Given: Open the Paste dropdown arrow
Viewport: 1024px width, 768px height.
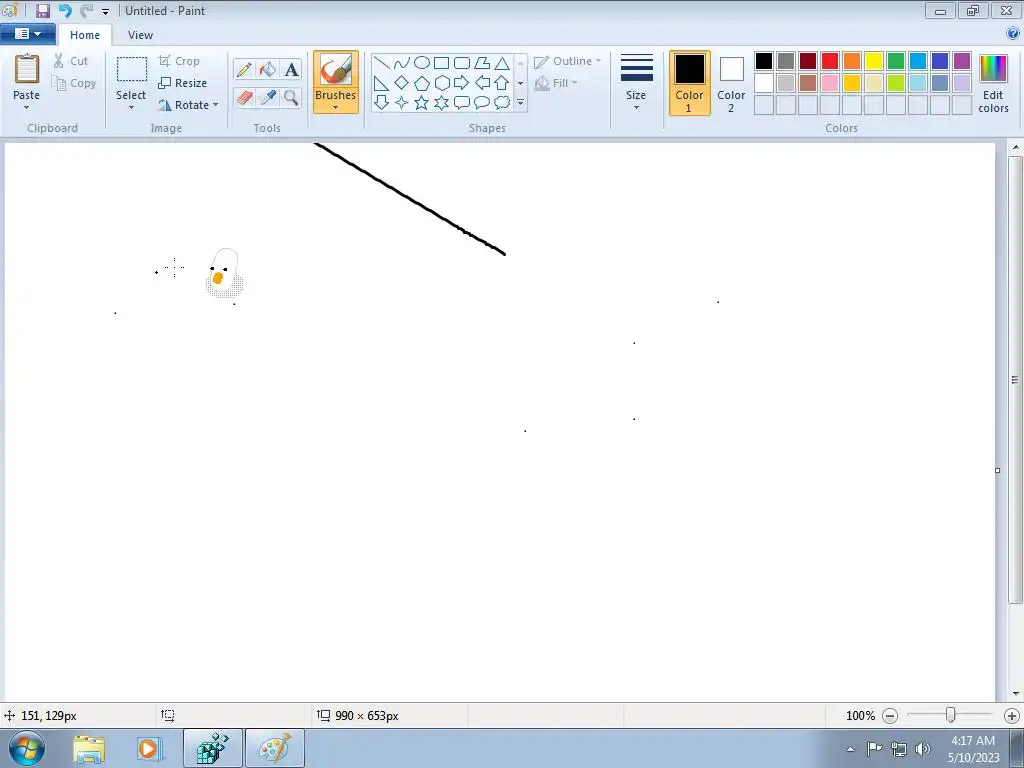Looking at the screenshot, I should [x=26, y=108].
